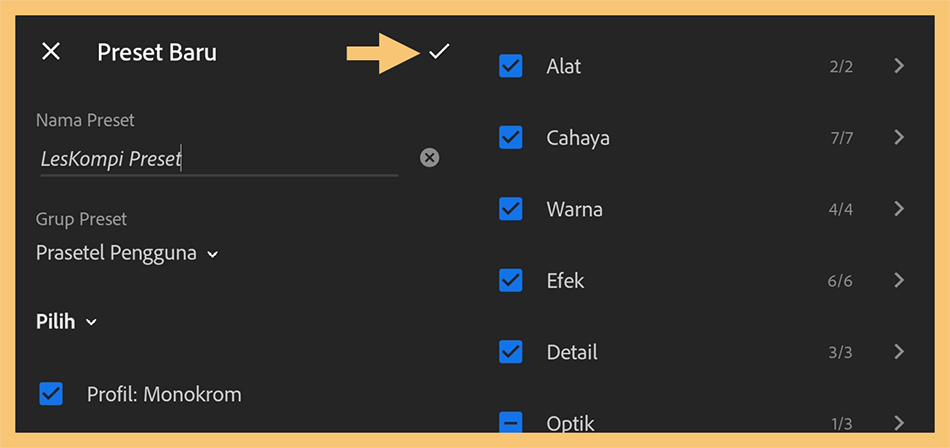Viewport: 950px width, 448px height.
Task: Uncheck the Efek checkbox
Action: pos(511,280)
